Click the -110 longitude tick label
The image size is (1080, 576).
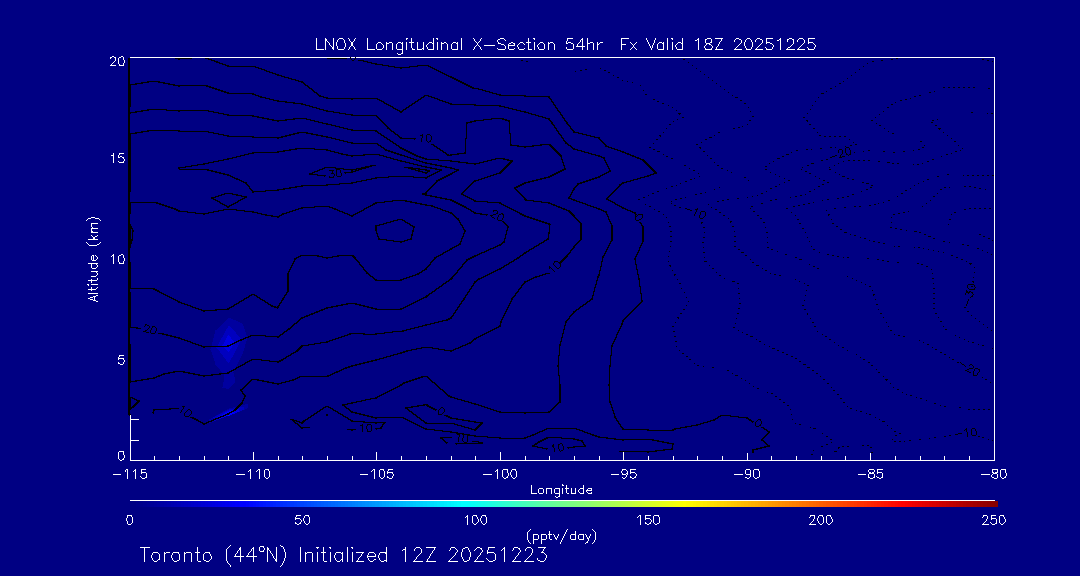(253, 475)
